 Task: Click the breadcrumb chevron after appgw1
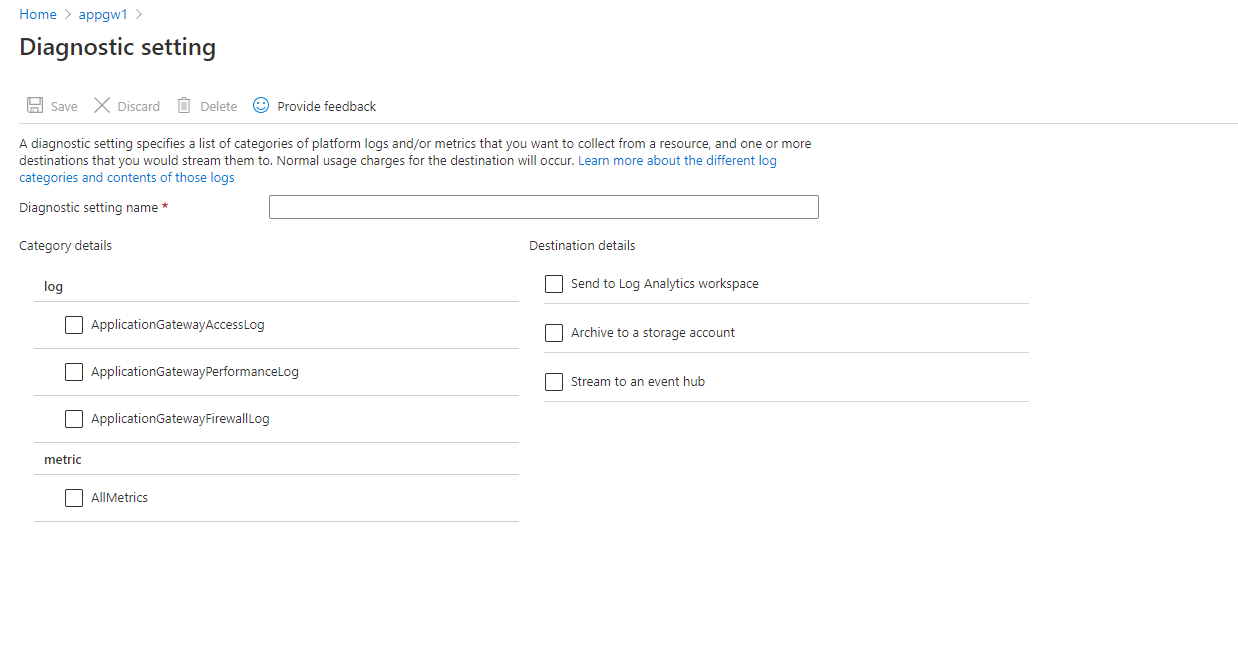(x=139, y=15)
